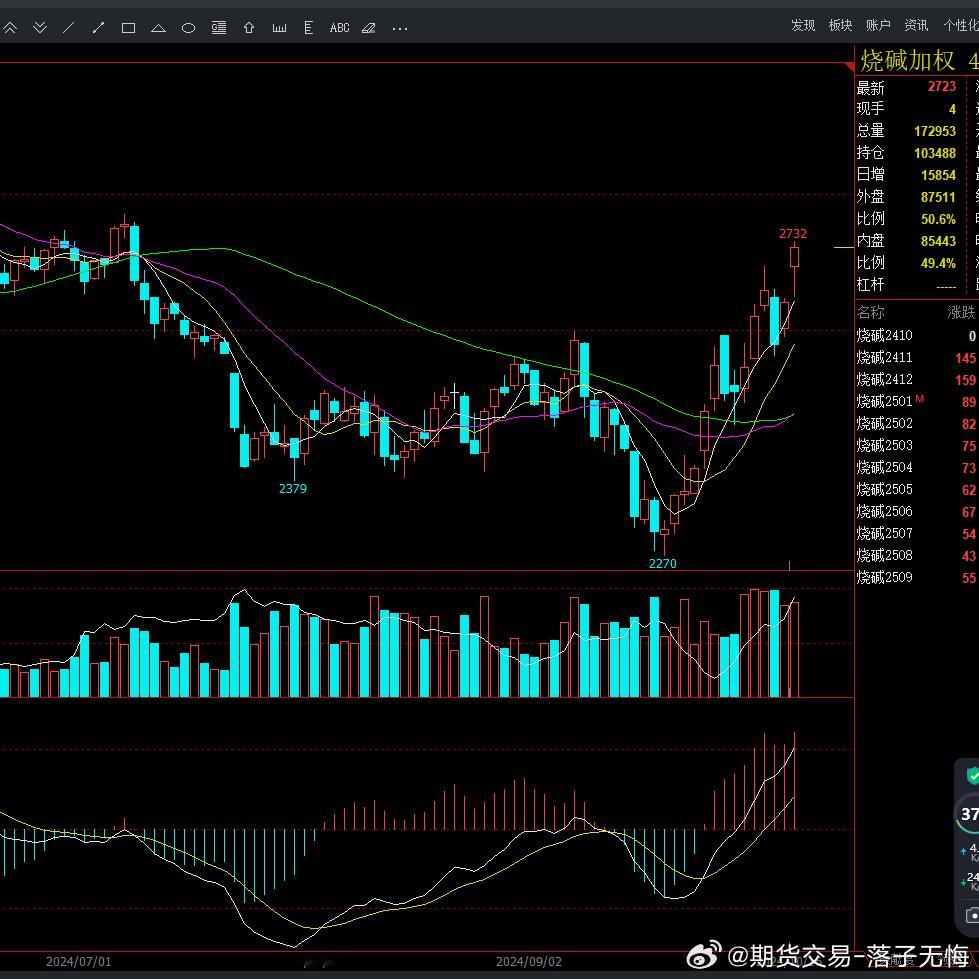979x979 pixels.
Task: Click the 2024/09/02 date on time axis
Action: (x=529, y=962)
